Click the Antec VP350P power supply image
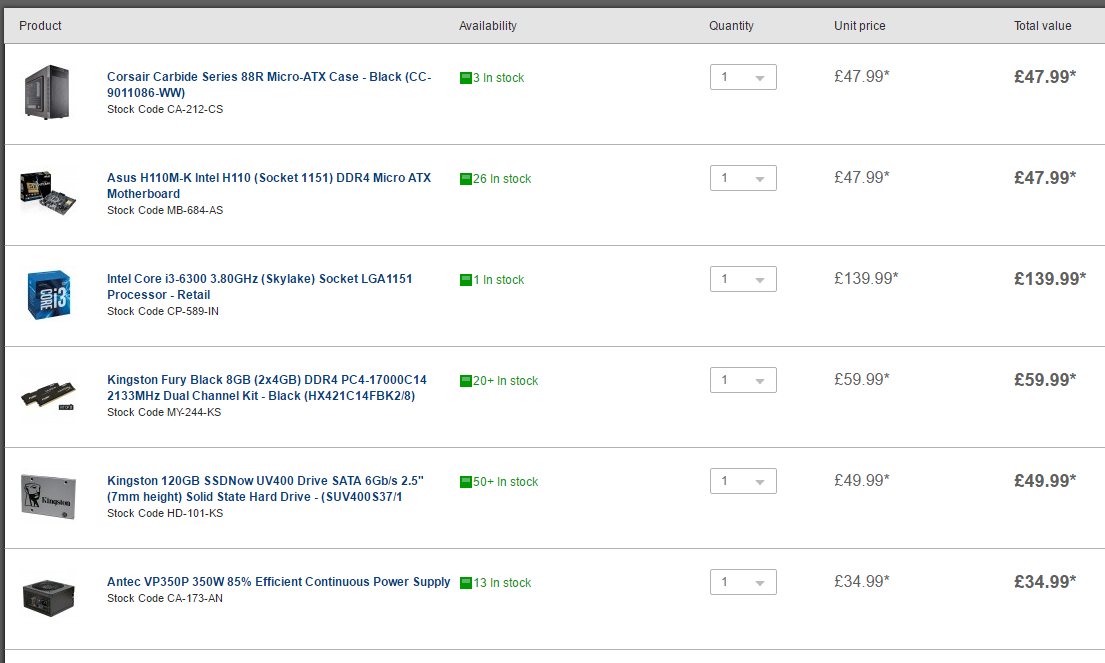 (x=49, y=597)
